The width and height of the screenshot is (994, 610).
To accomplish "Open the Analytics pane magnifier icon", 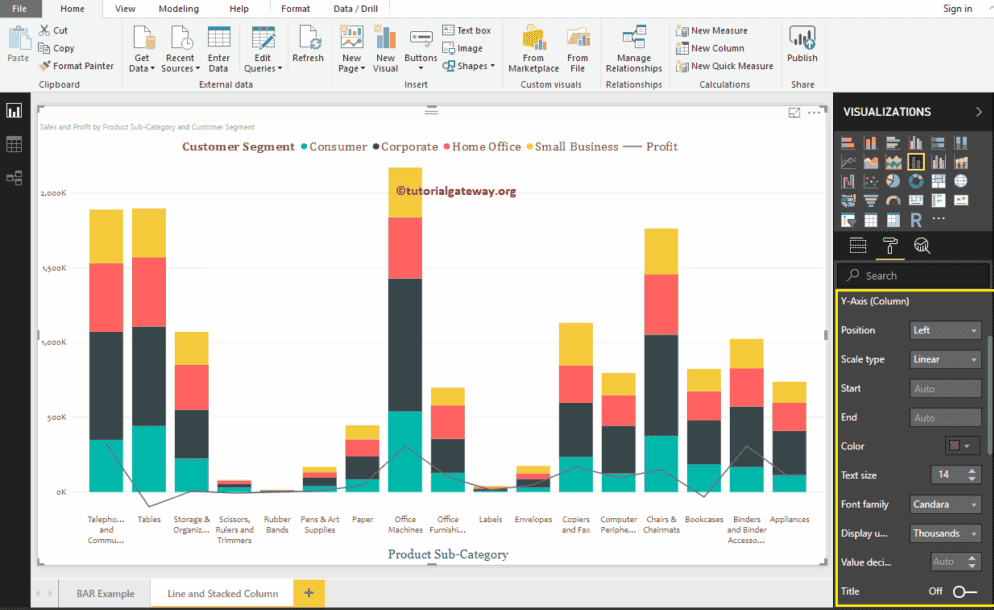I will [x=922, y=246].
